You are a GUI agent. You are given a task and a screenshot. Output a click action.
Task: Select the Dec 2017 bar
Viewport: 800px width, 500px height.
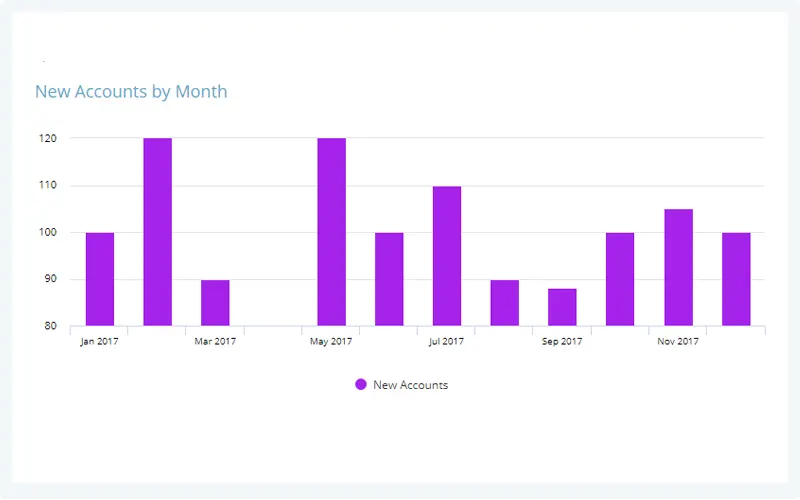click(736, 279)
